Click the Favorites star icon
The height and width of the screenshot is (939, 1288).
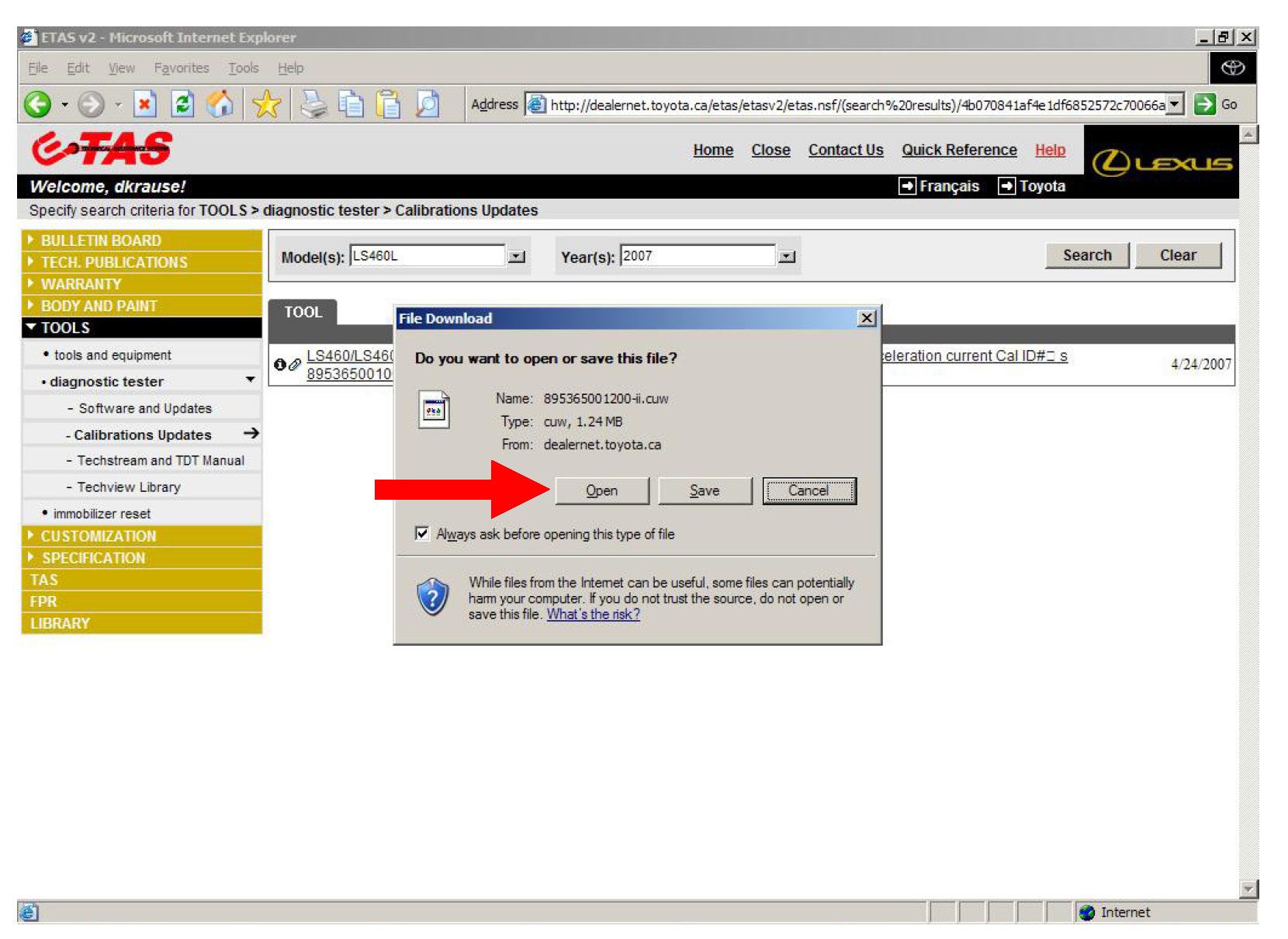[266, 104]
